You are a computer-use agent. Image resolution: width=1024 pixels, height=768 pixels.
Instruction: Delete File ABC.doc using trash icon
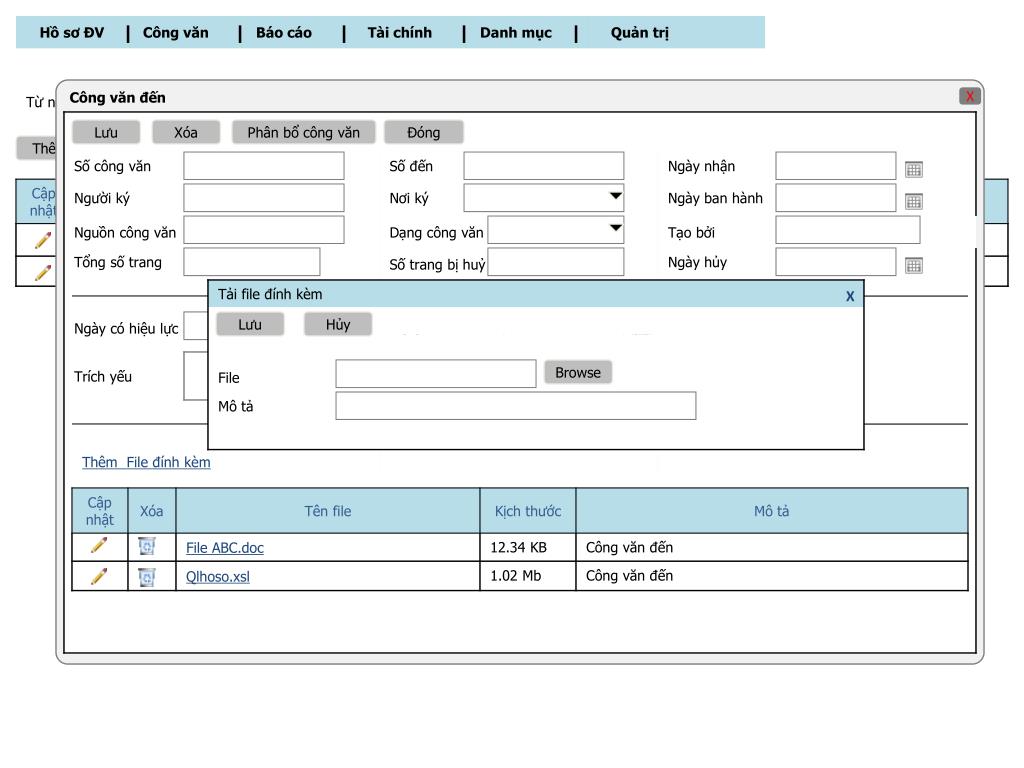click(x=147, y=546)
